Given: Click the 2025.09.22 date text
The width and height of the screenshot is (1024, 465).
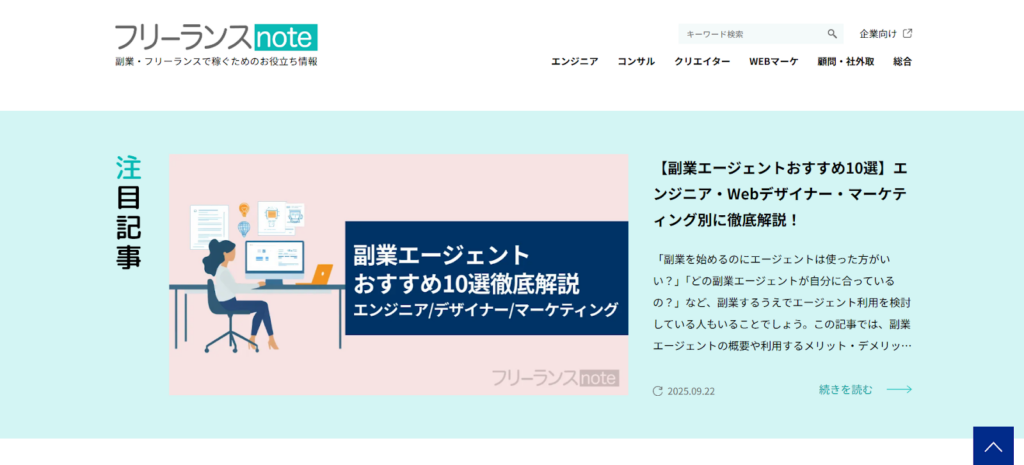Looking at the screenshot, I should coord(691,391).
